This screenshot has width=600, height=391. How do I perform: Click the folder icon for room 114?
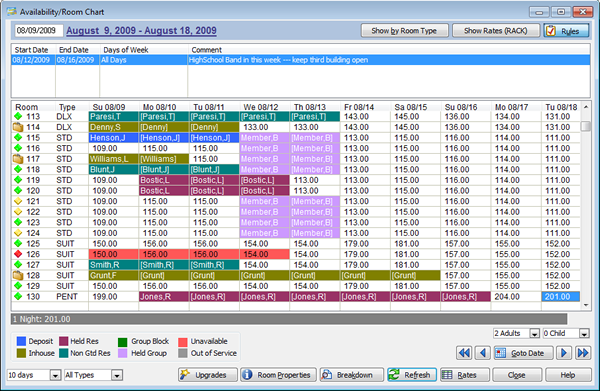pos(18,127)
